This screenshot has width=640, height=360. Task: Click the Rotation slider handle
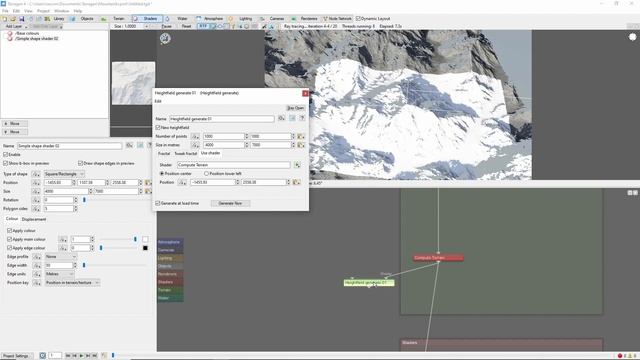coord(84,200)
